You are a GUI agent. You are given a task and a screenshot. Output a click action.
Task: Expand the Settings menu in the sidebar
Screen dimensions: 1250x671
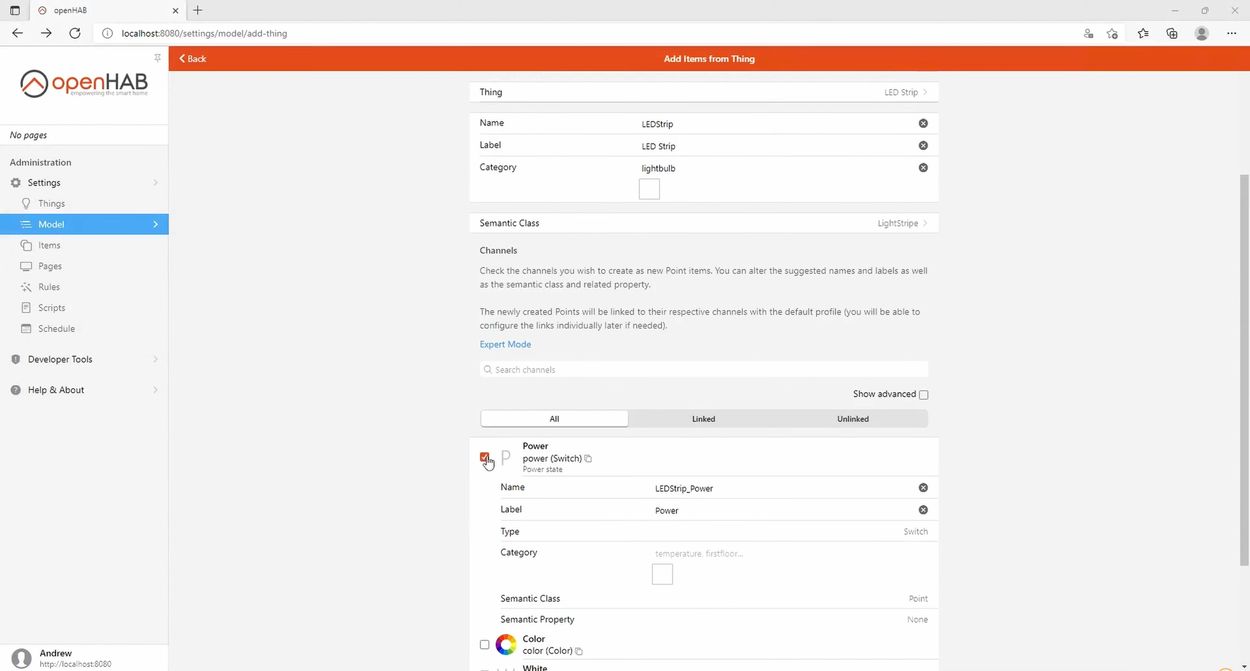point(43,182)
